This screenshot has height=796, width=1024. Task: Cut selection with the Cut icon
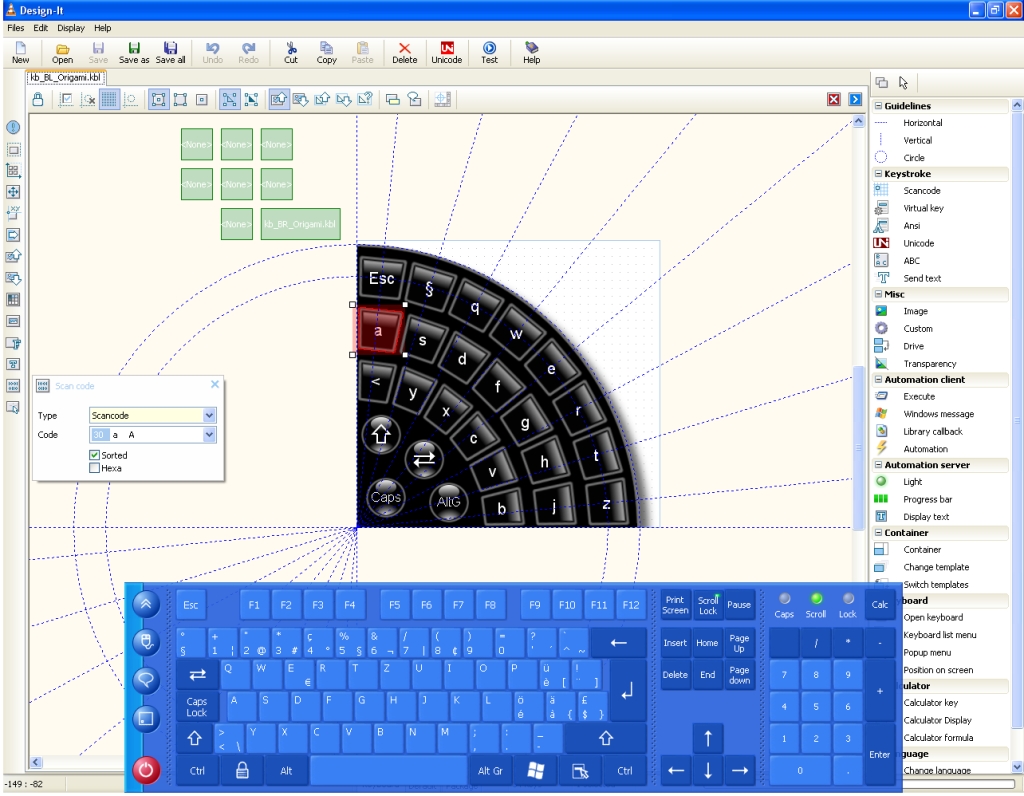[x=291, y=52]
